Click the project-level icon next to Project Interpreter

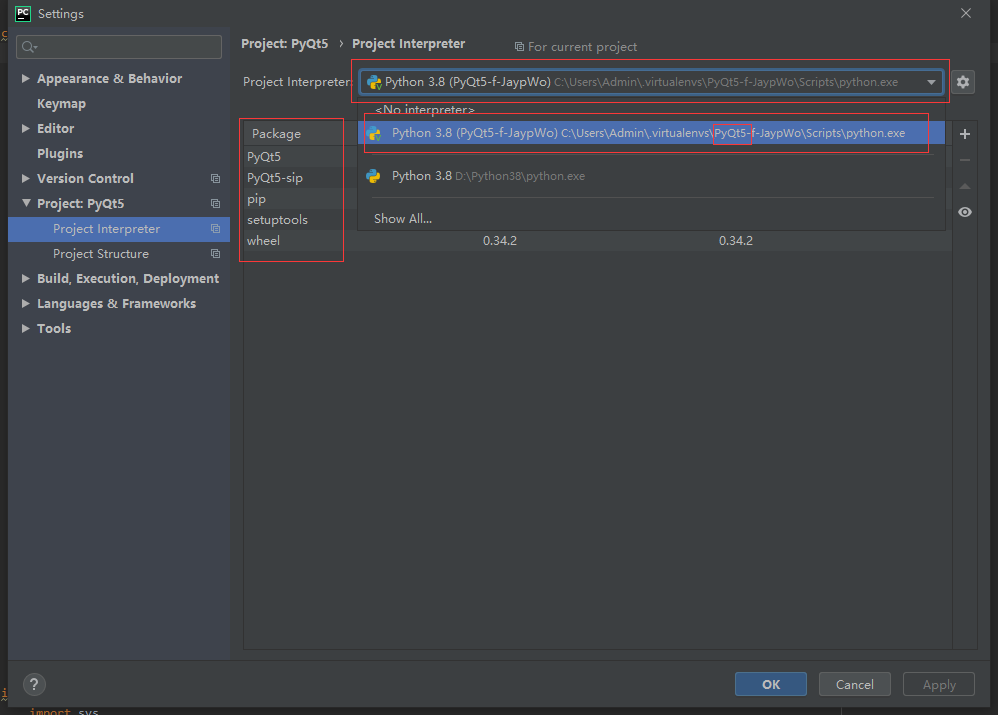215,229
